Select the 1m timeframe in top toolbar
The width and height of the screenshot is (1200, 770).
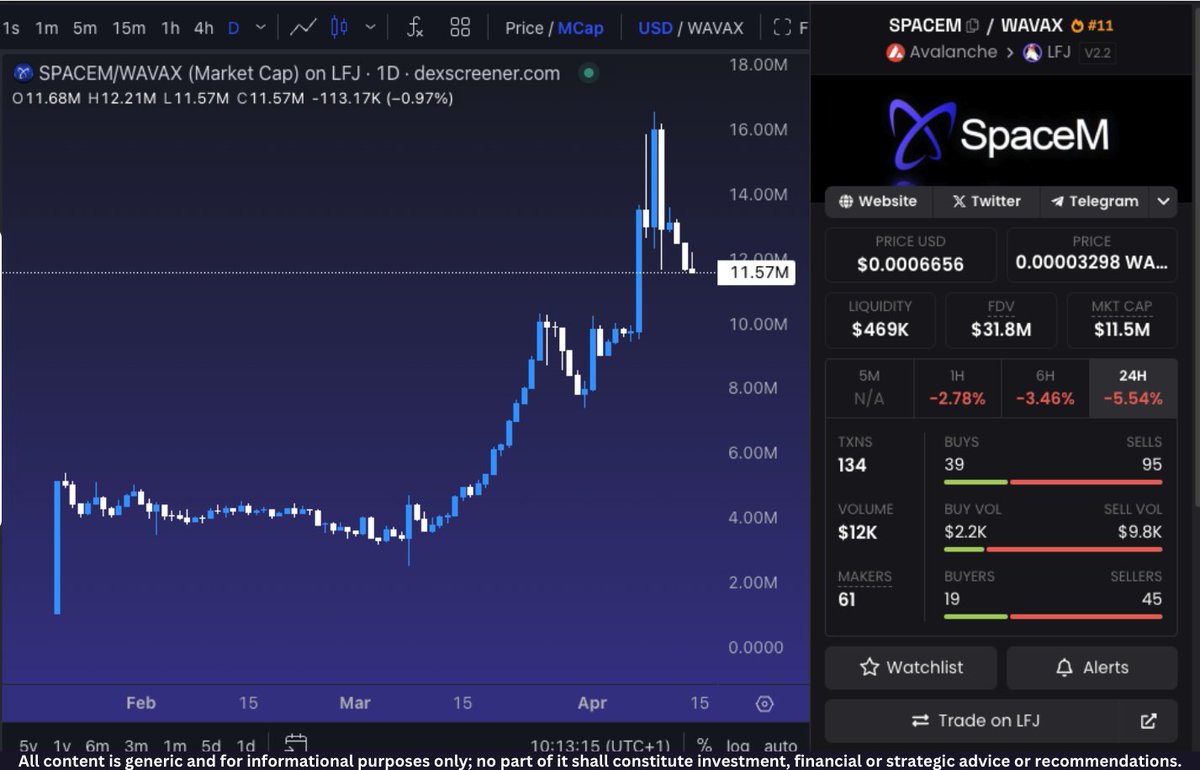46,28
